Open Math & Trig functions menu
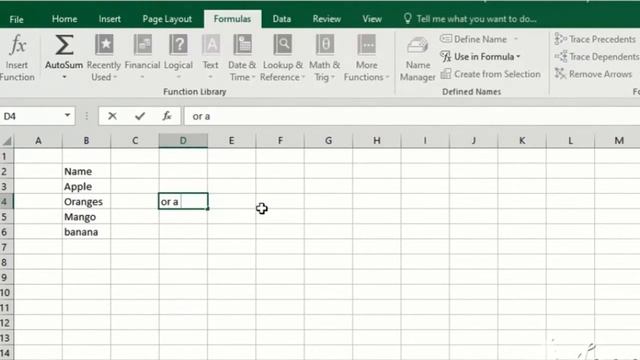 324,57
